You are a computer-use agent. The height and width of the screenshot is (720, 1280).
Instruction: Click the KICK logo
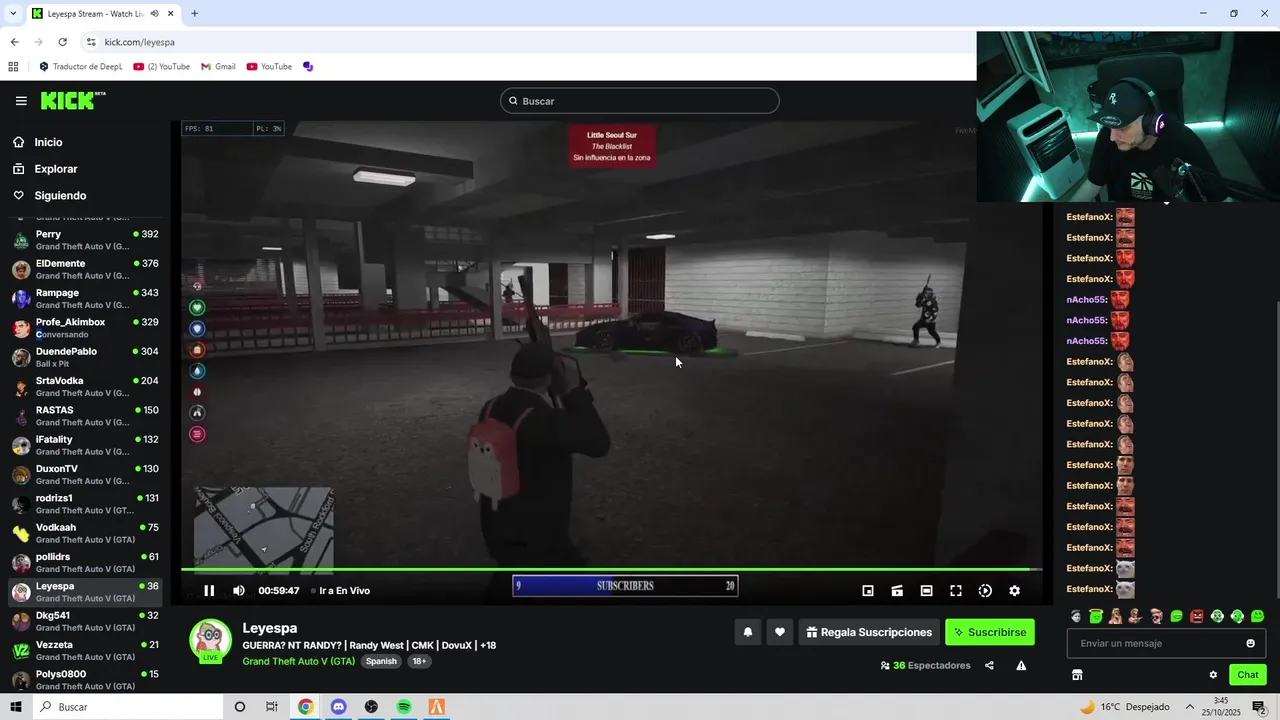pyautogui.click(x=73, y=100)
